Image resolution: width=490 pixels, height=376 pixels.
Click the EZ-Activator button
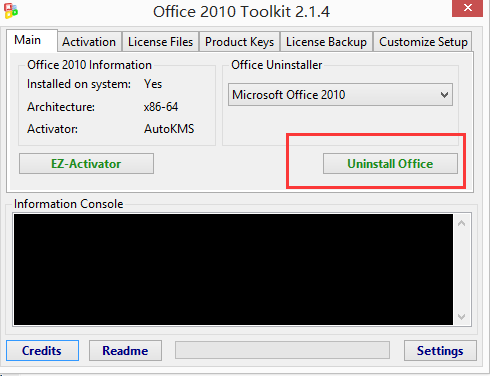86,164
